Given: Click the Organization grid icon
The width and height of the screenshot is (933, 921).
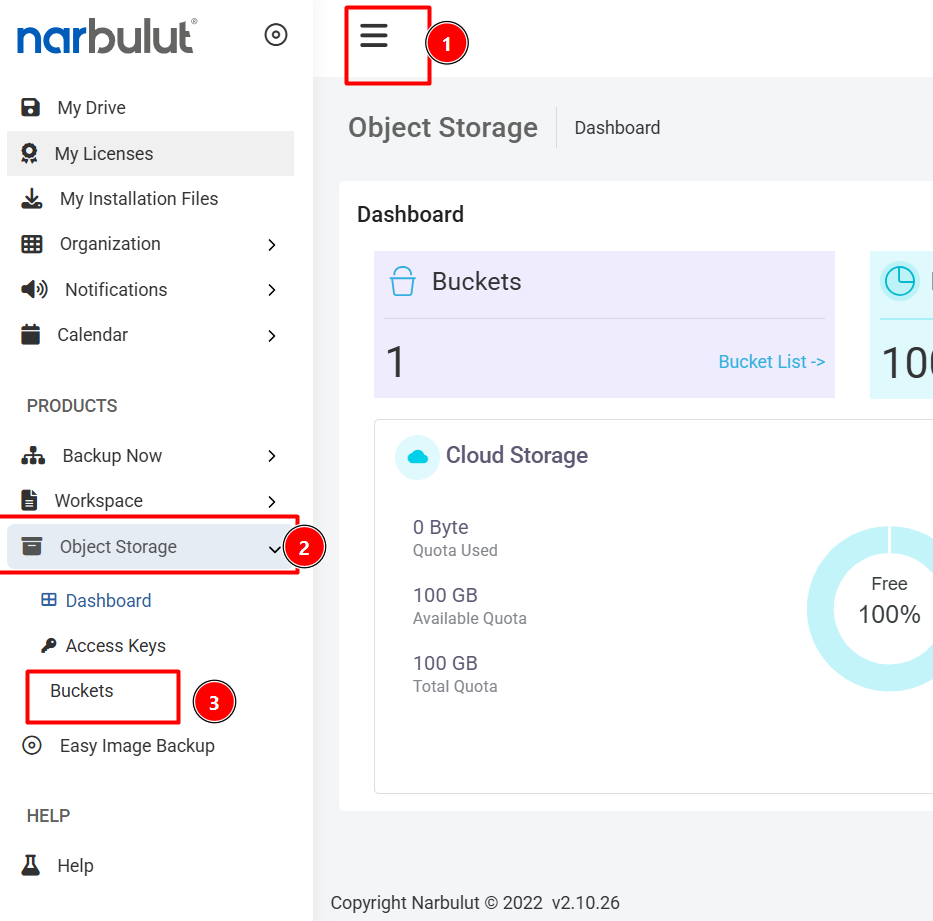Looking at the screenshot, I should click(32, 244).
